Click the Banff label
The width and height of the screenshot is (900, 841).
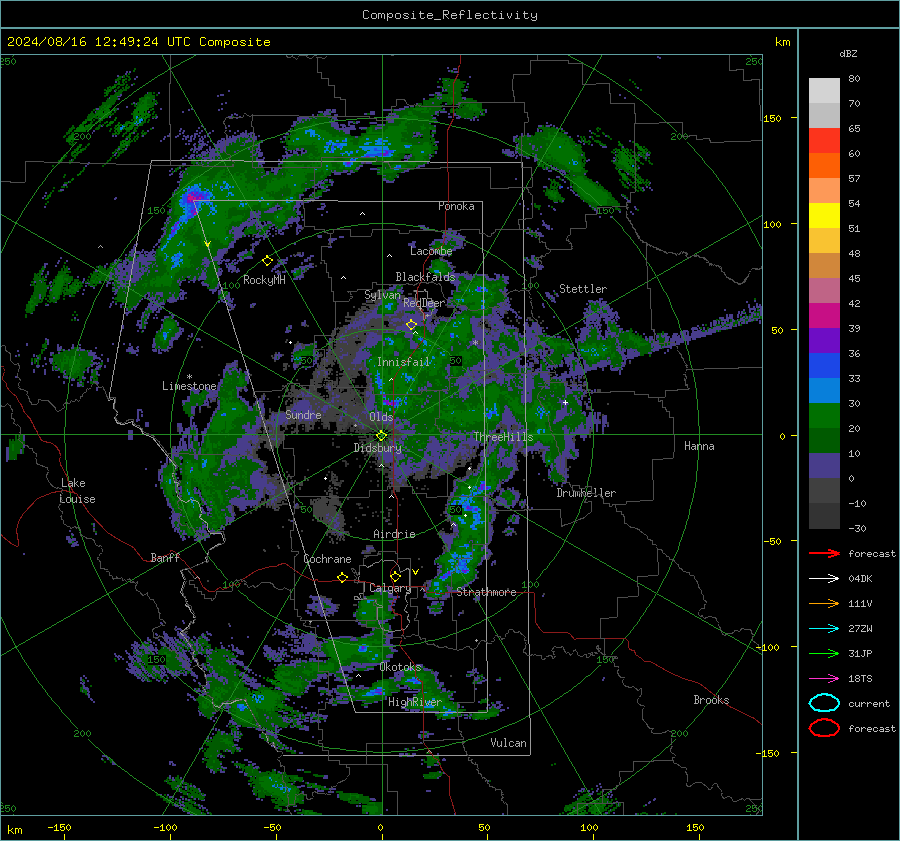165,557
